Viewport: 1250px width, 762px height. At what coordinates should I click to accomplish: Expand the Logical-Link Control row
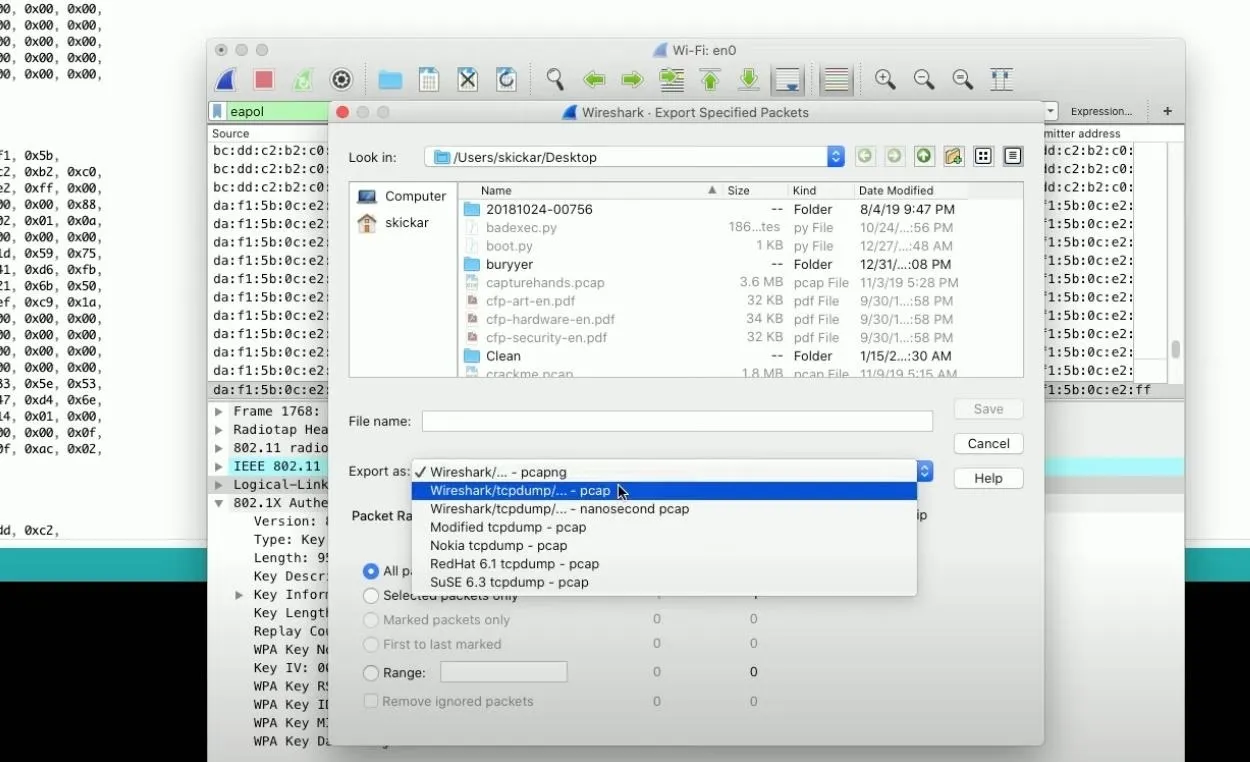219,484
